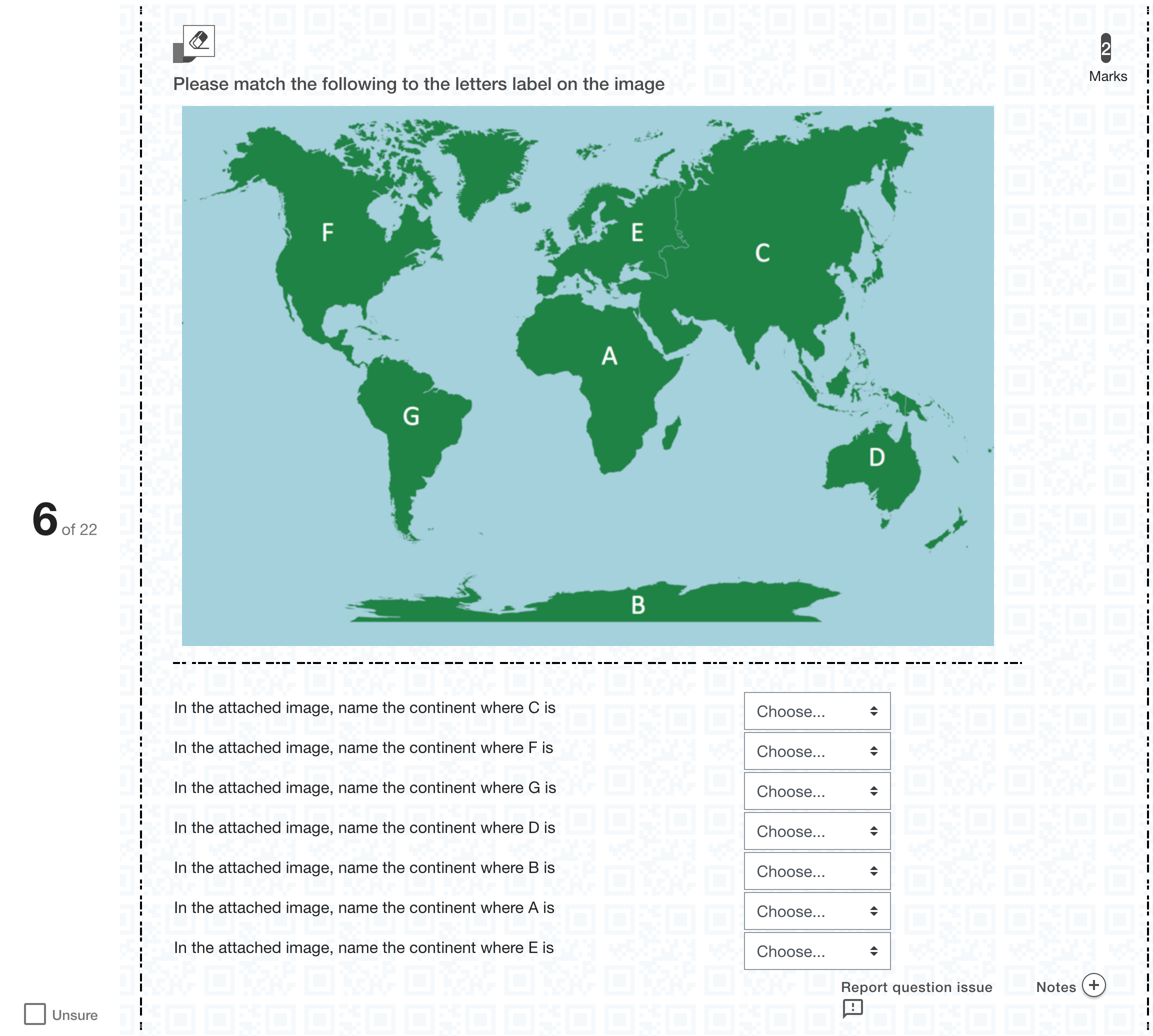
Task: Click the Report question issue link
Action: 916,987
